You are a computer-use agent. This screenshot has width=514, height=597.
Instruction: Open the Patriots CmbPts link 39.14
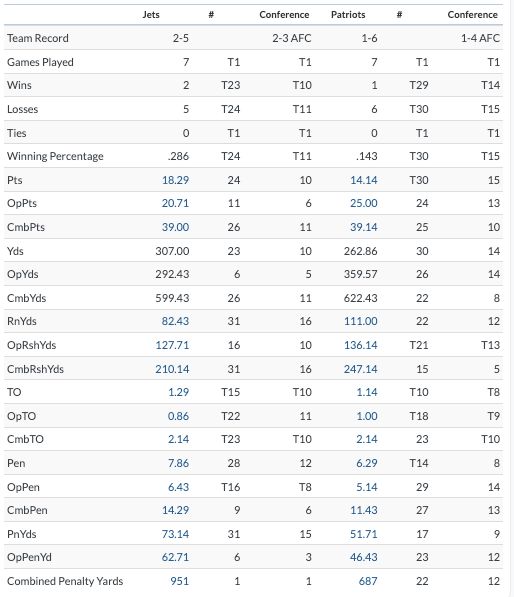pyautogui.click(x=364, y=227)
